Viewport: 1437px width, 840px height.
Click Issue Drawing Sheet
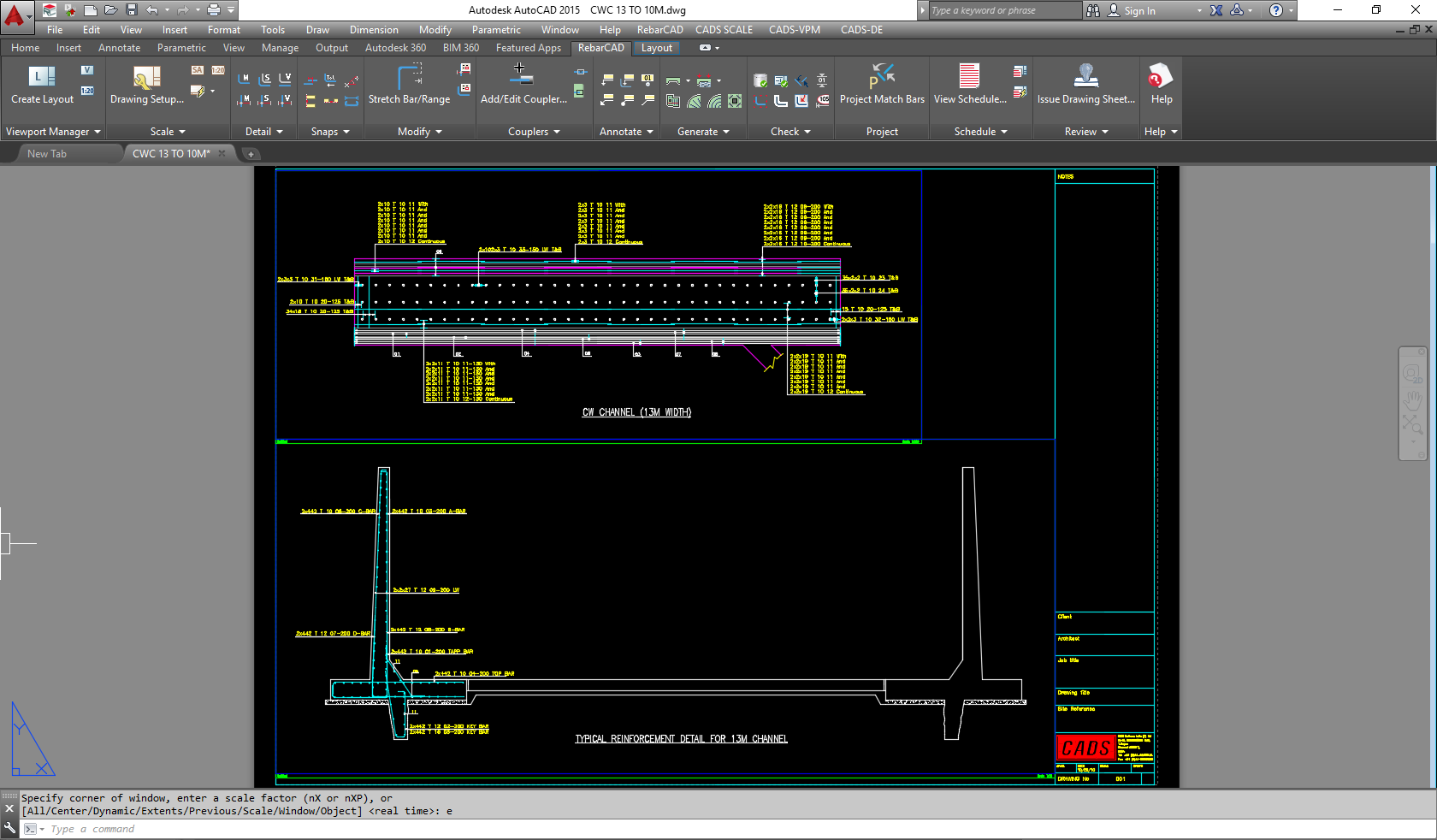pyautogui.click(x=1085, y=86)
